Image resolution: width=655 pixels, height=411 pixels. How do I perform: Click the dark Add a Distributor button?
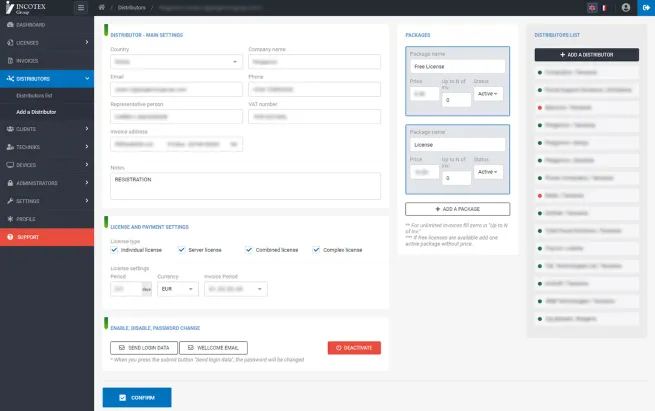586,55
